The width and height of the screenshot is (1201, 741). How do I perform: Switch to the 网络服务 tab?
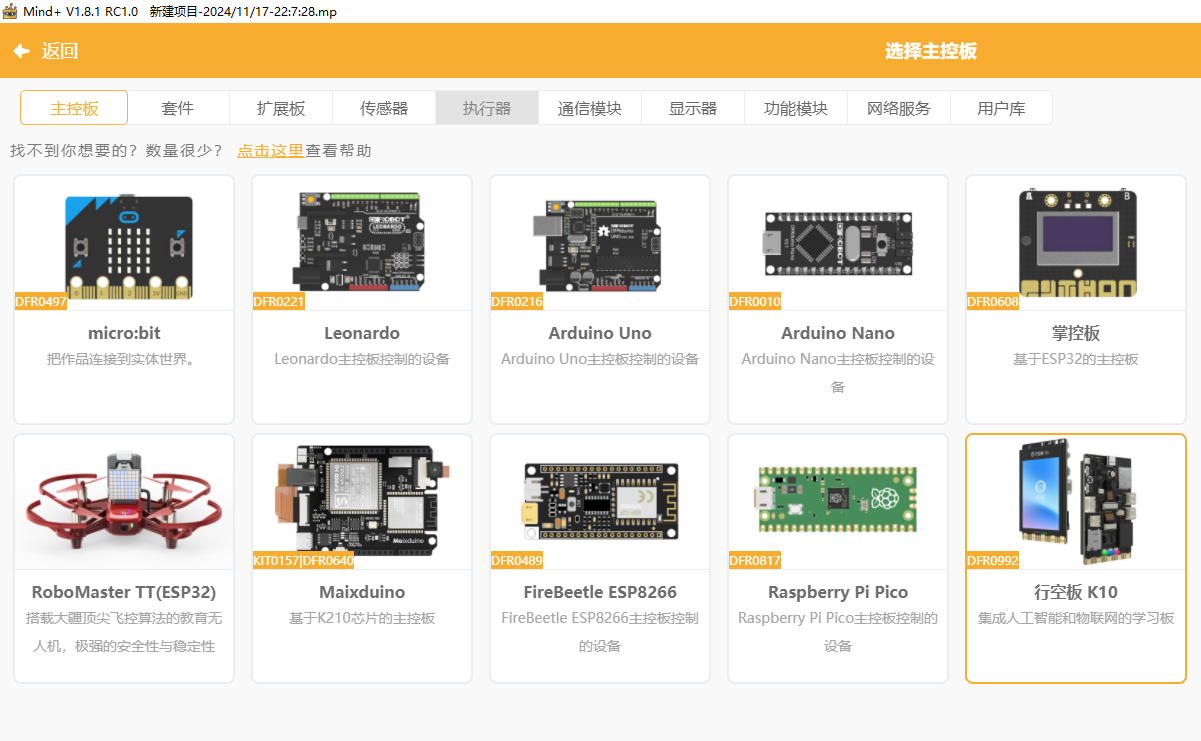[899, 108]
